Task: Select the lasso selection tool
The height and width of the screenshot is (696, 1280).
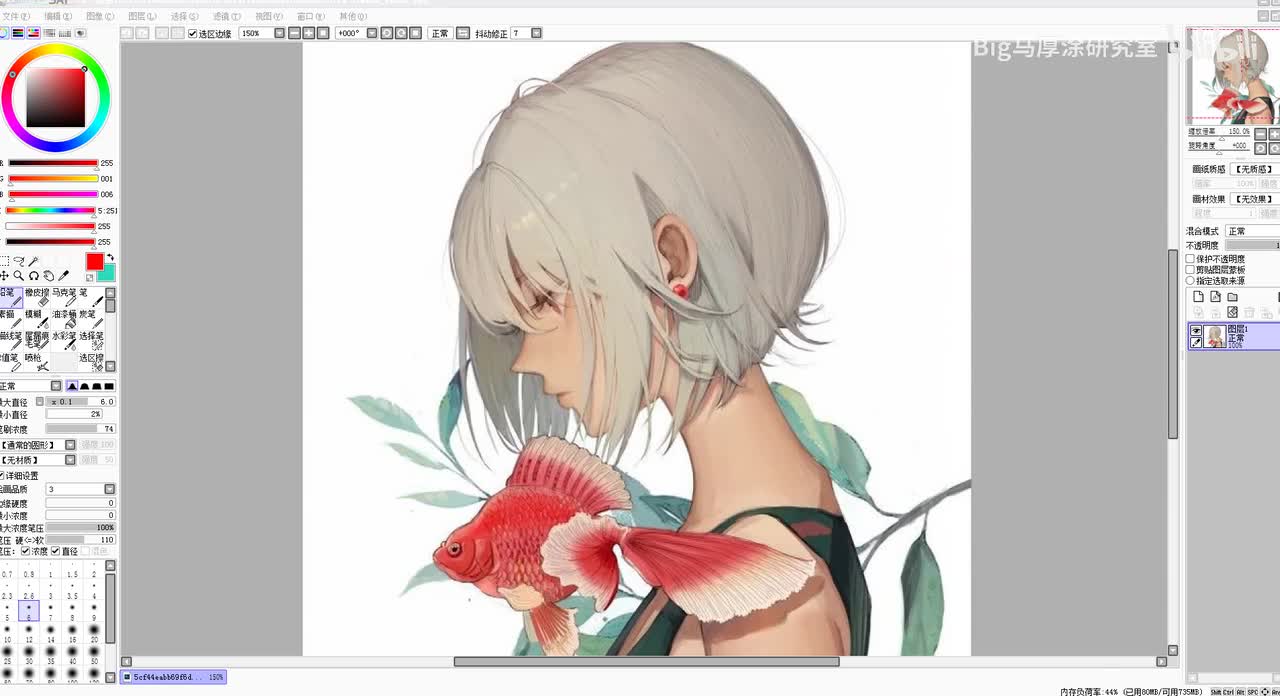Action: tap(19, 262)
